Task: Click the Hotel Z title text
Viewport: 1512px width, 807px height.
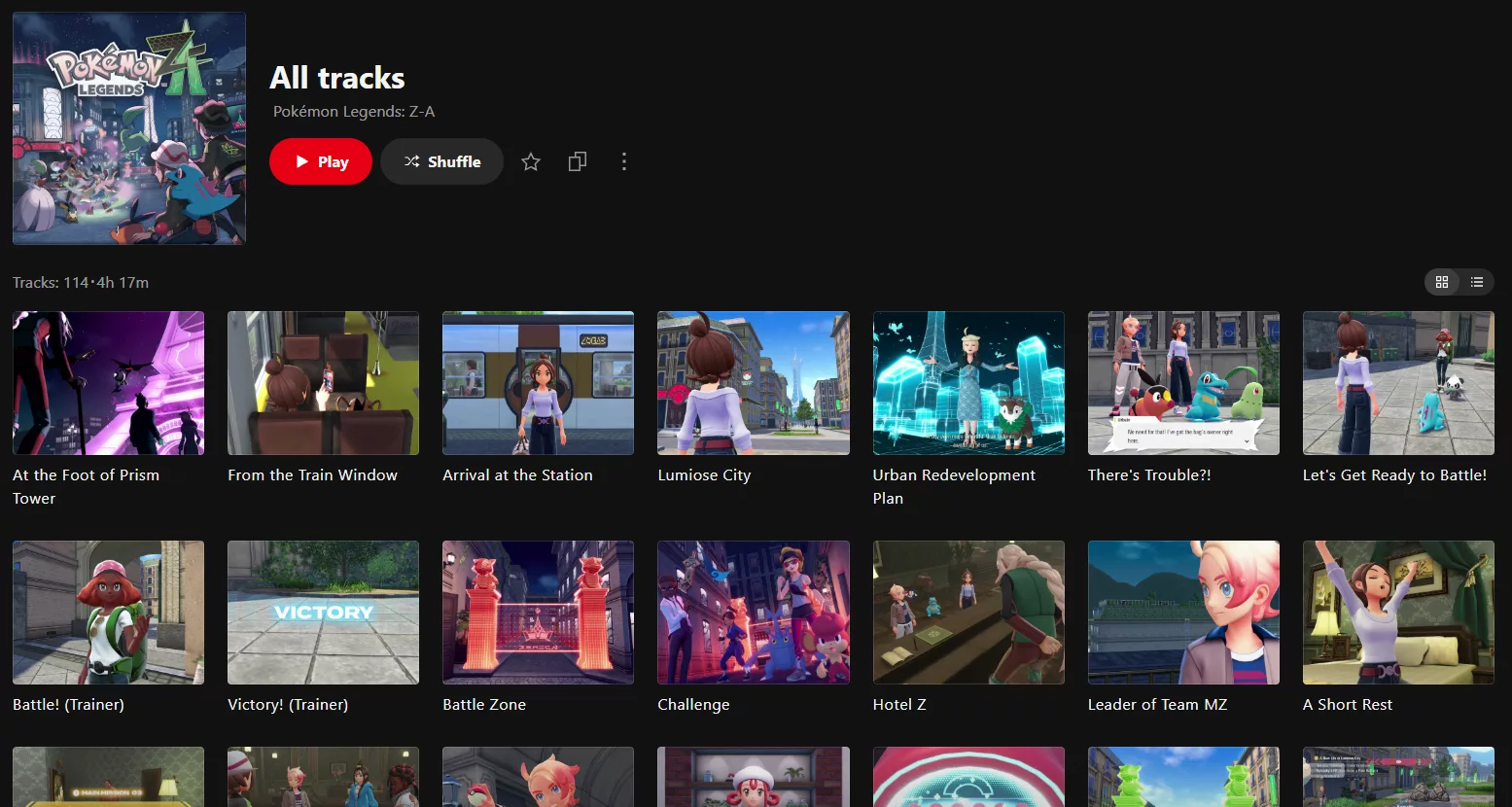Action: (x=899, y=705)
